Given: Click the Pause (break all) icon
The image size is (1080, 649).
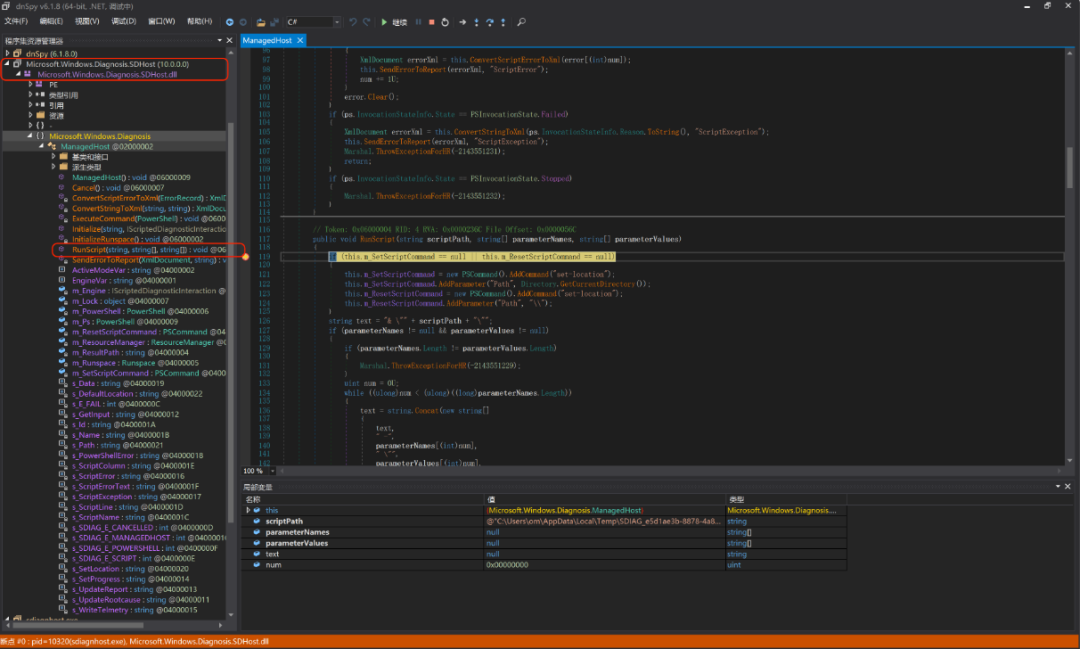Looking at the screenshot, I should [418, 21].
